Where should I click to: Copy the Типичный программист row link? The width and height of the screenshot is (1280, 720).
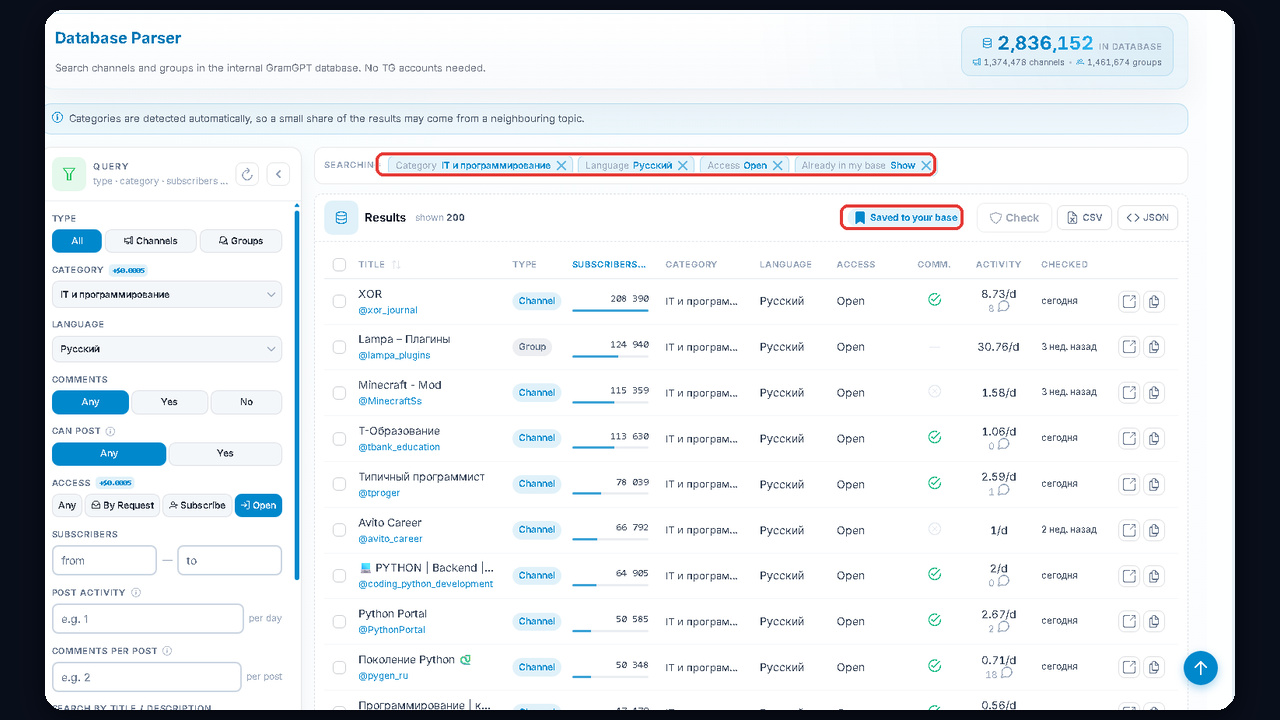point(1154,484)
